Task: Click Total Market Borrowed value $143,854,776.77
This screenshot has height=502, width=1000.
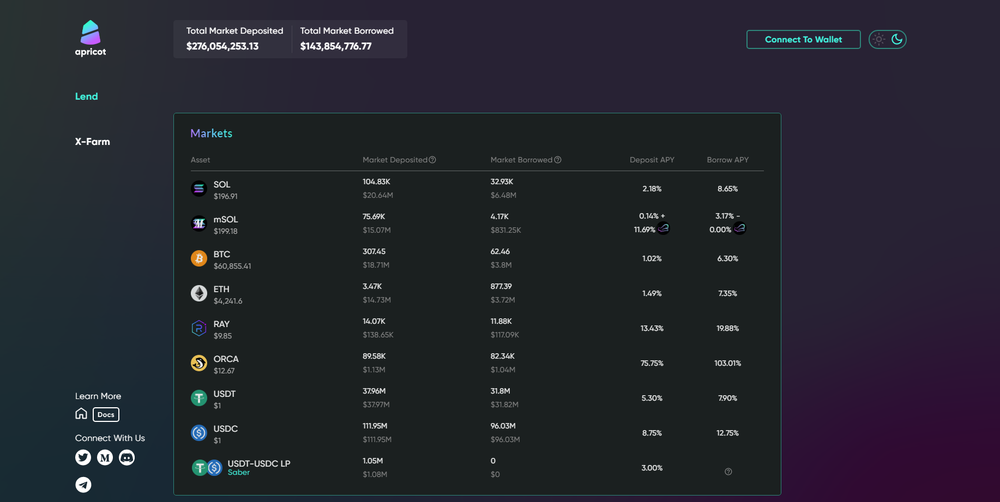Action: pyautogui.click(x=336, y=46)
